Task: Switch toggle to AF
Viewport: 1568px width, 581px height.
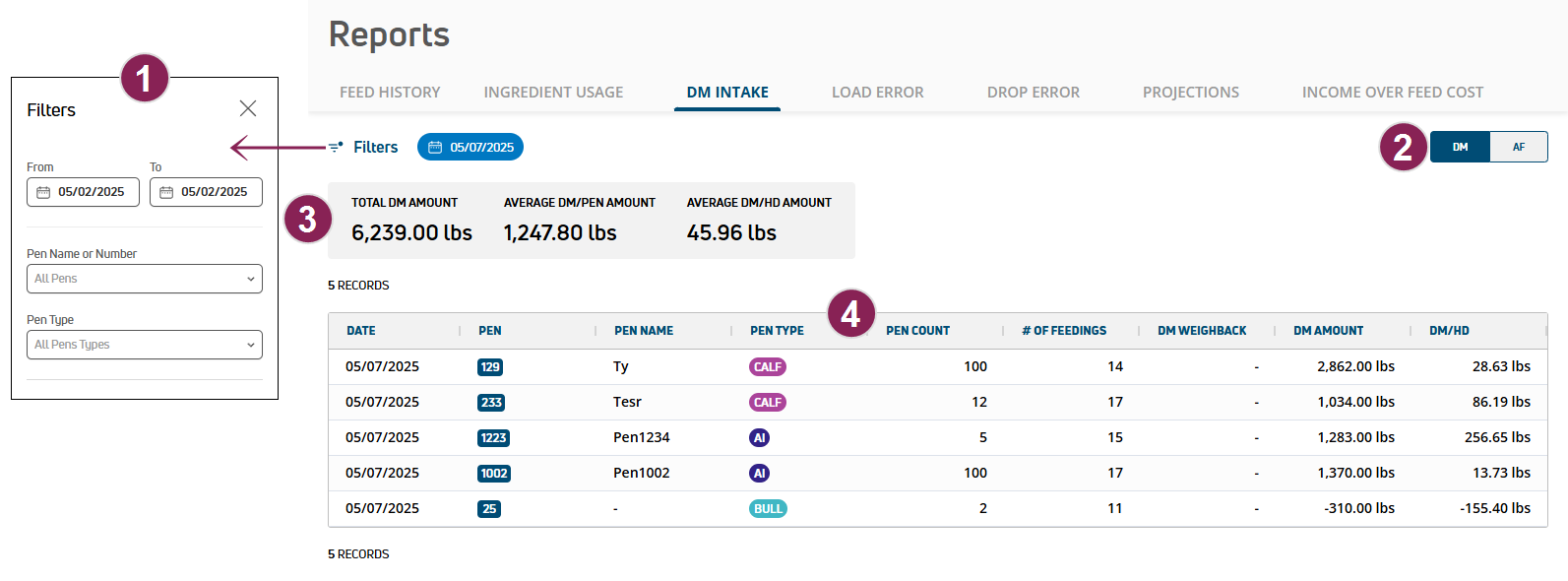Action: (x=1519, y=147)
